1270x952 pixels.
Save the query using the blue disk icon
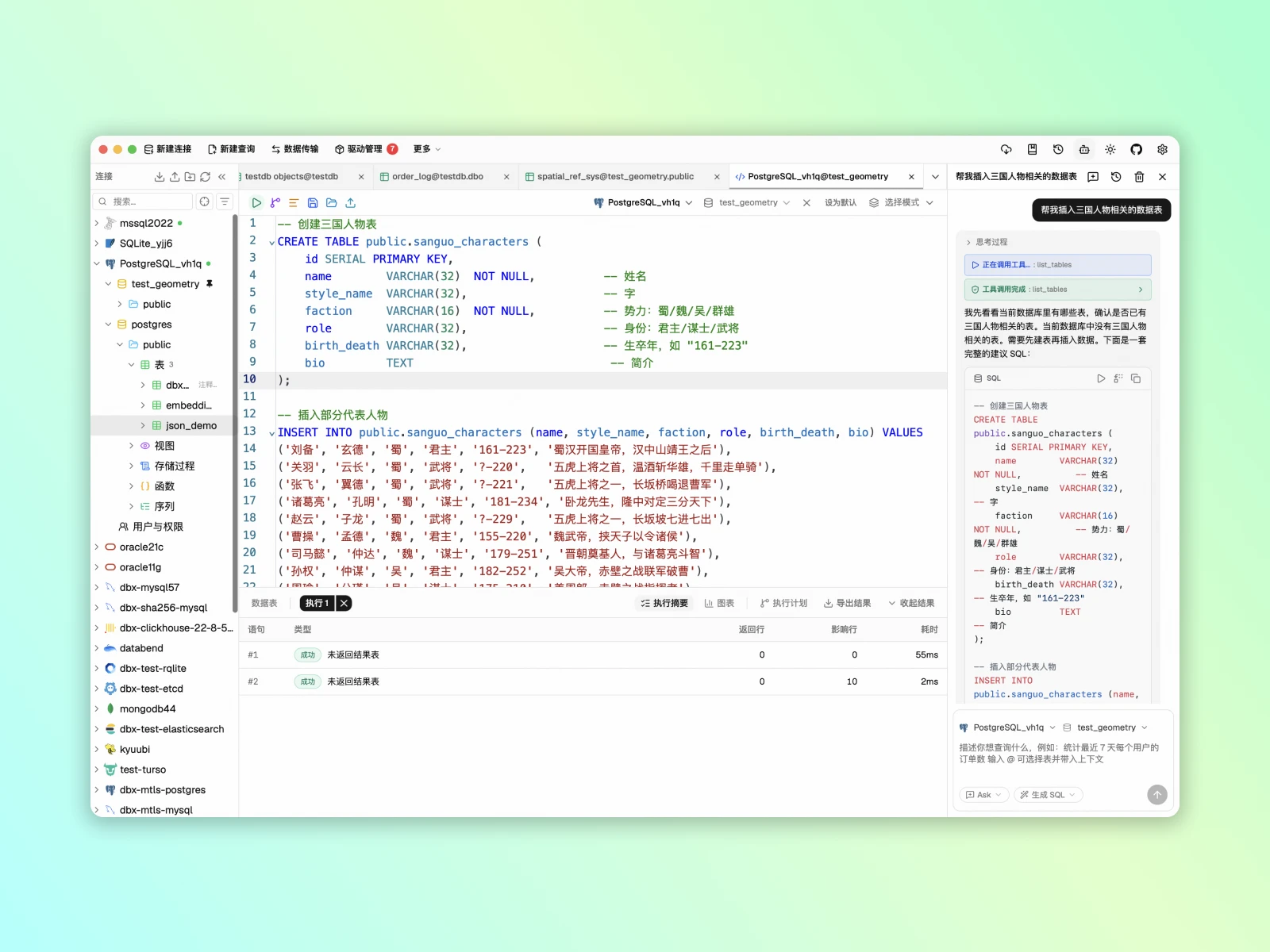pyautogui.click(x=313, y=203)
